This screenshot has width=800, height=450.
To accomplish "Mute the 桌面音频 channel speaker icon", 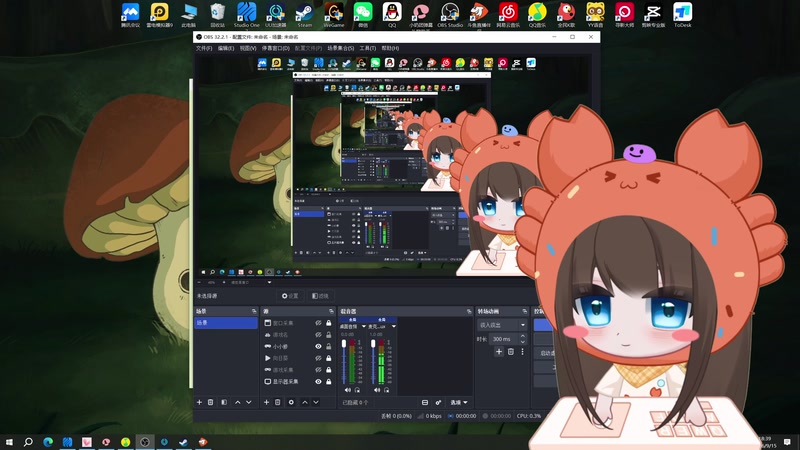I will tap(347, 390).
